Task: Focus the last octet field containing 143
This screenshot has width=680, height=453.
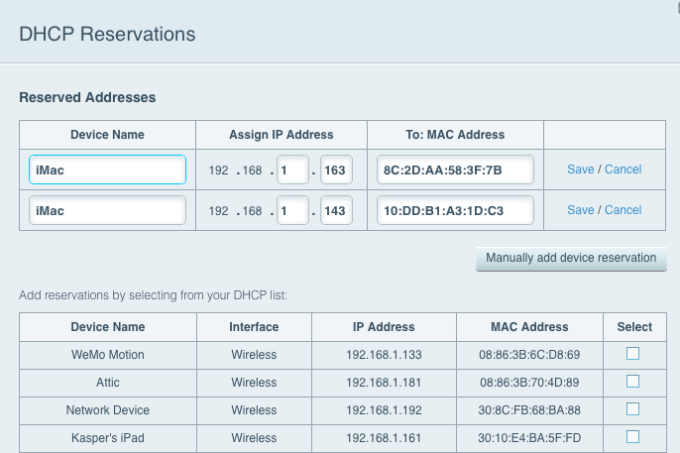Action: click(335, 210)
